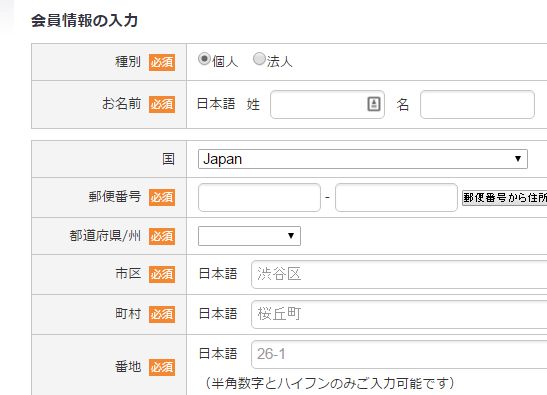
Task: Click the 日本語 label in 町村 row
Action: click(x=218, y=313)
